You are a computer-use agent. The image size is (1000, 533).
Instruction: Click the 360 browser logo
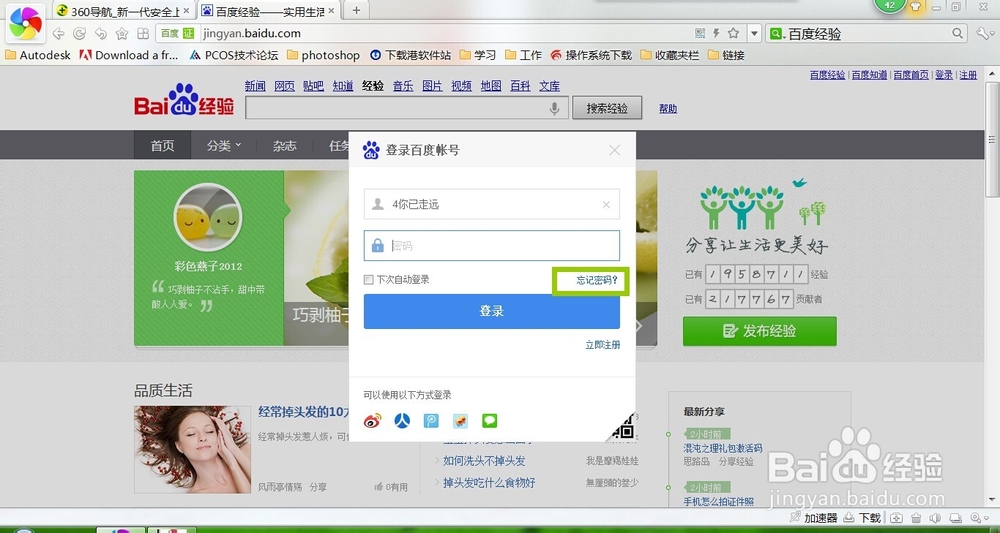click(x=26, y=24)
